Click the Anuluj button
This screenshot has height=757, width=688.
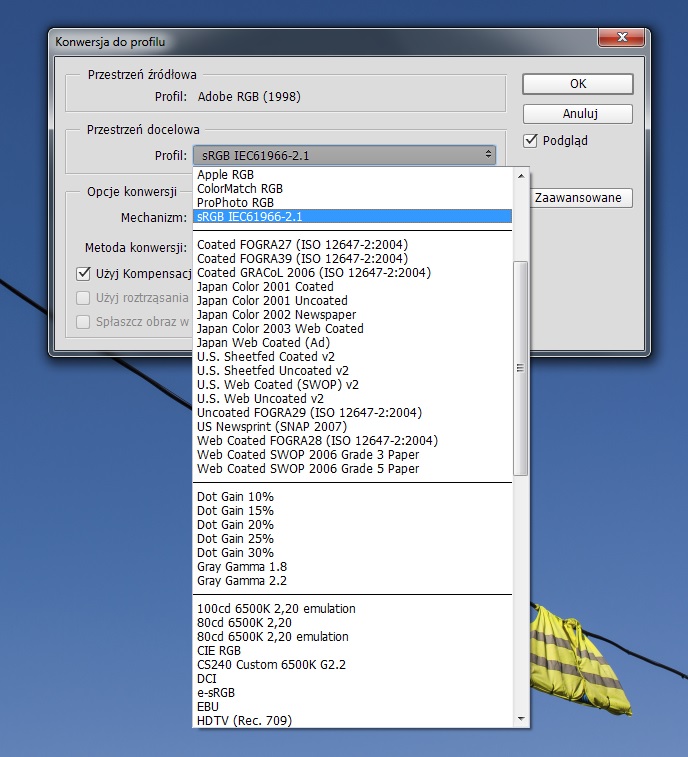click(x=577, y=114)
